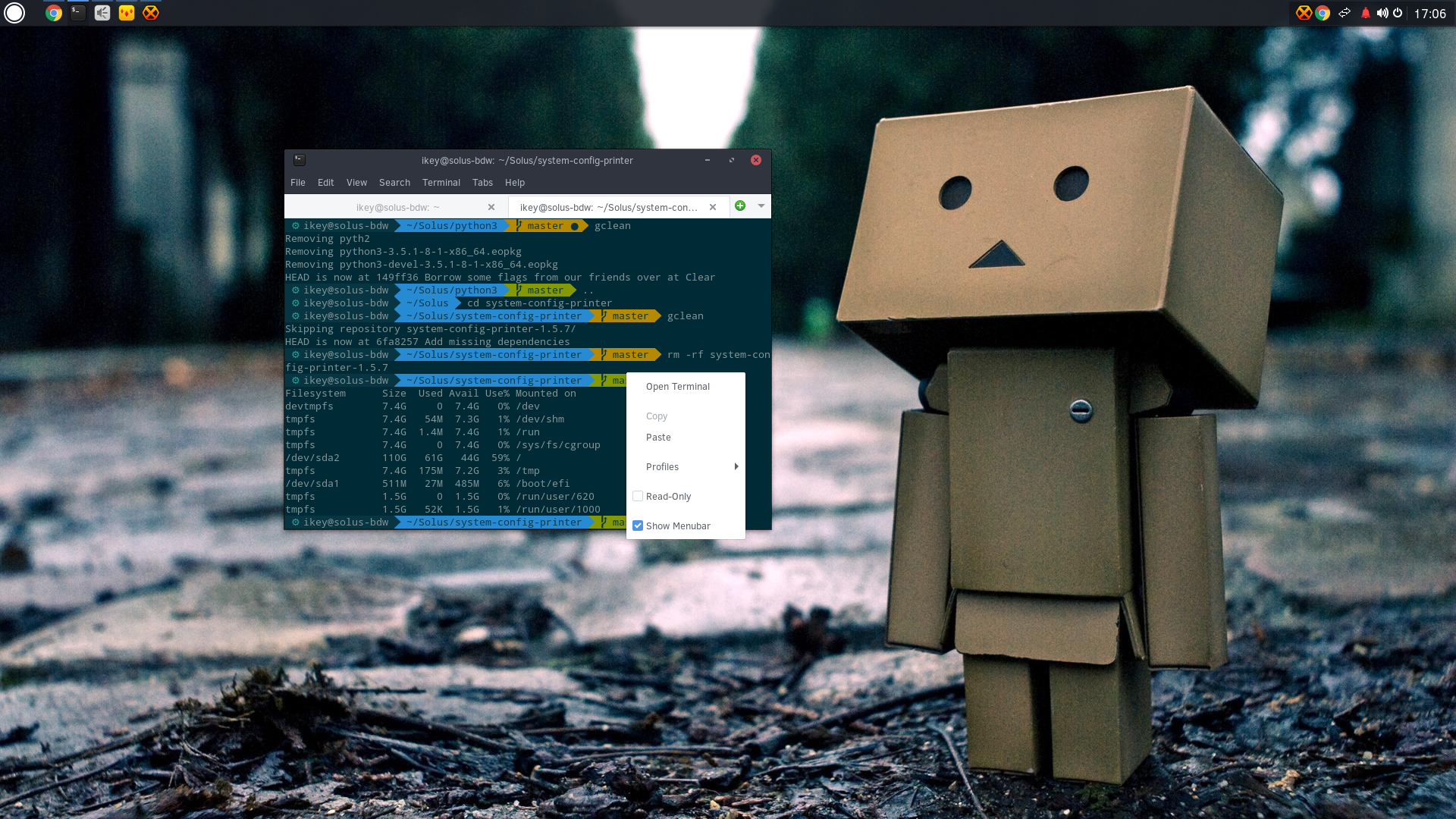Open the network arrows indicator in the tray
The image size is (1456, 819).
coord(1345,13)
